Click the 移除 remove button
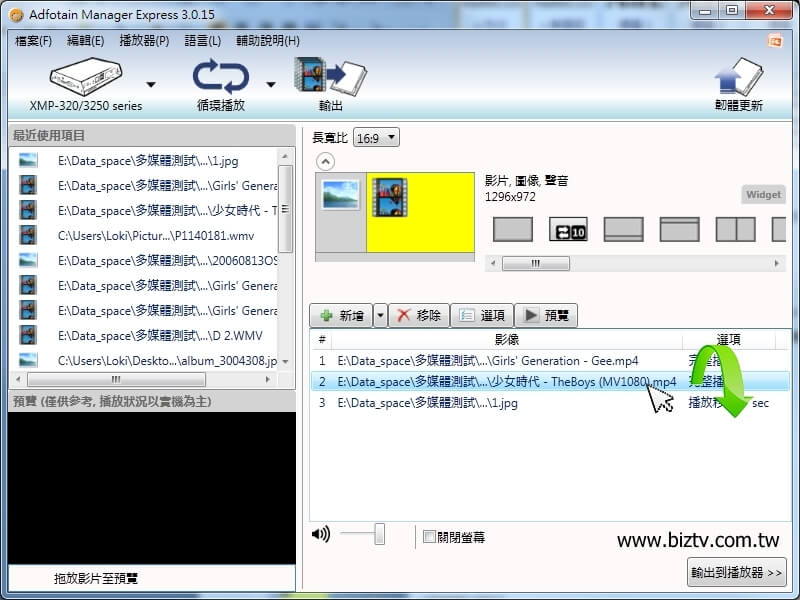 [x=419, y=315]
